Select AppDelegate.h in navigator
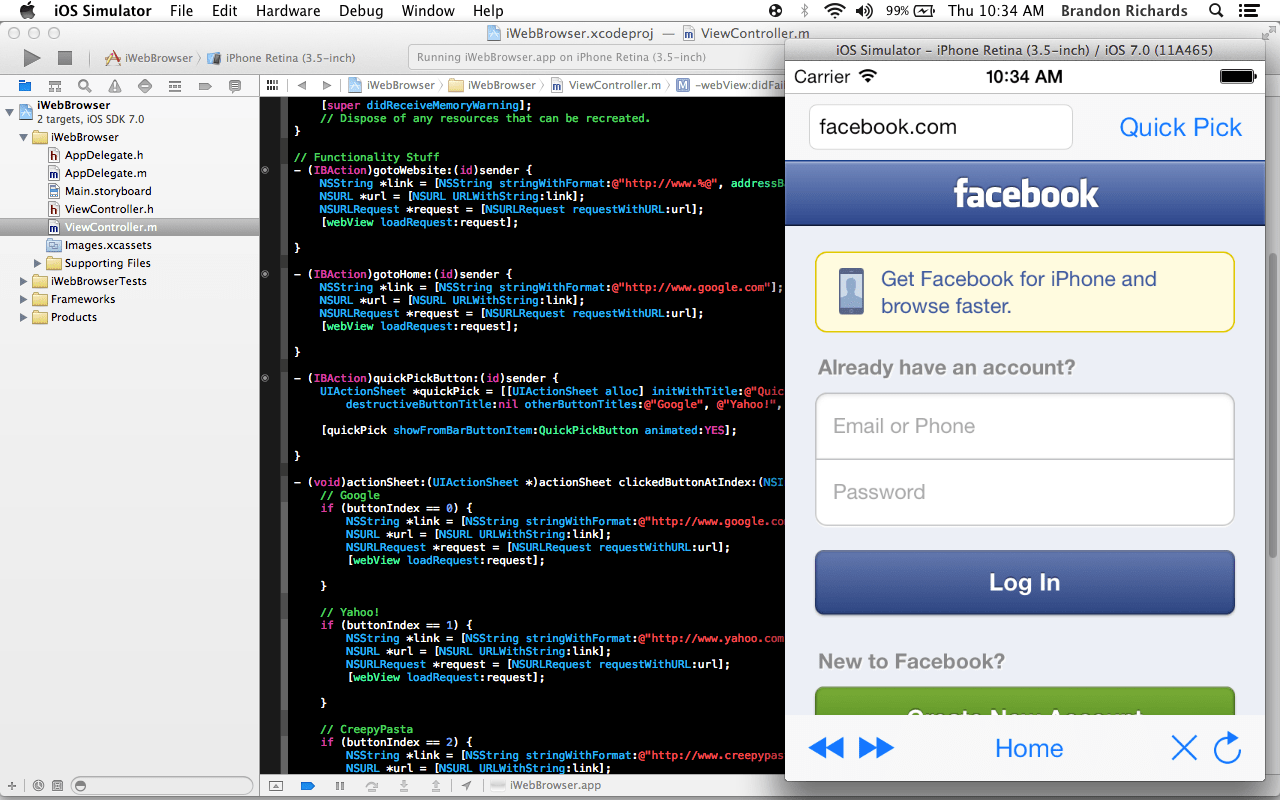 coord(104,155)
